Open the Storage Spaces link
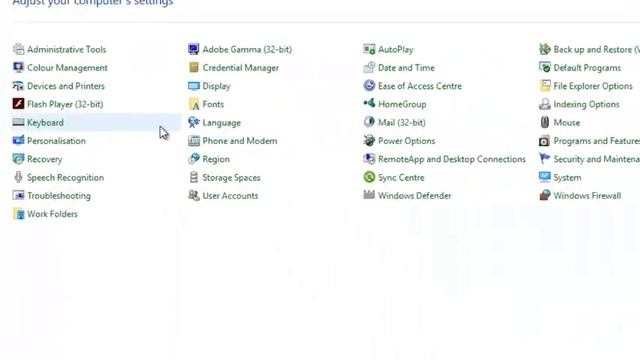The image size is (640, 360). 231,178
